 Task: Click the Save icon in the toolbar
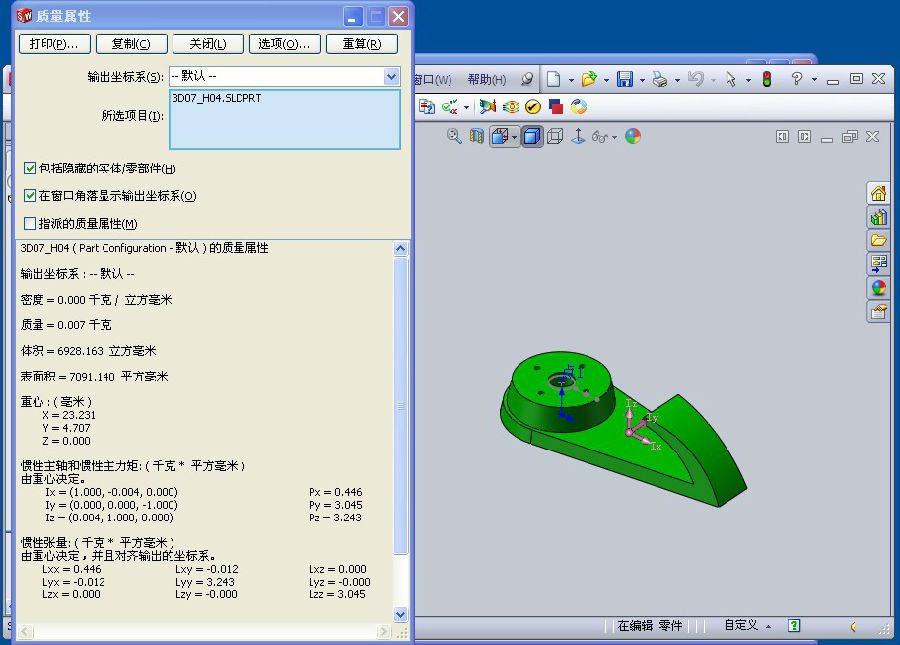(x=624, y=79)
